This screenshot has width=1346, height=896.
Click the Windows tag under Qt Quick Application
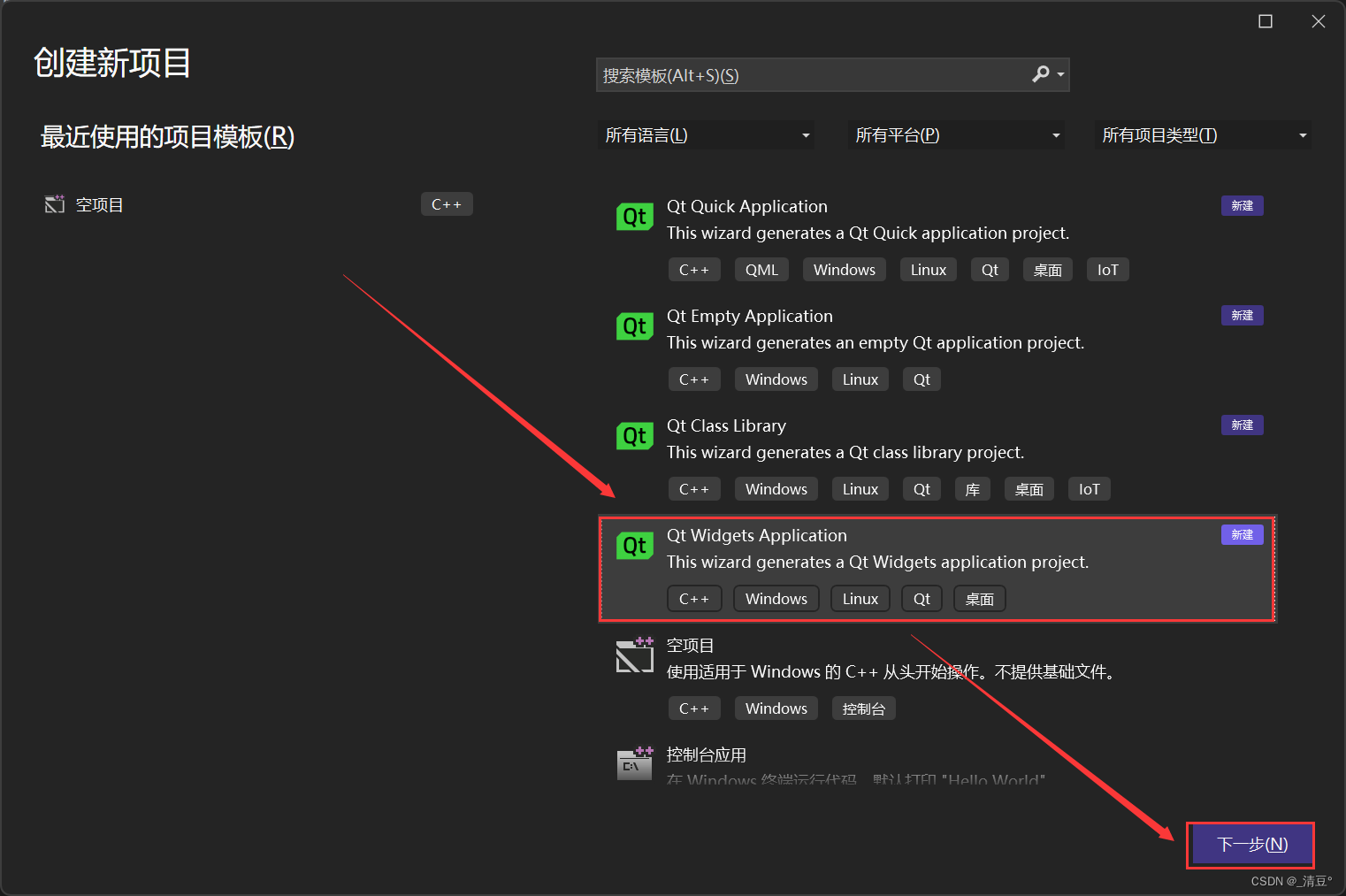tap(845, 270)
